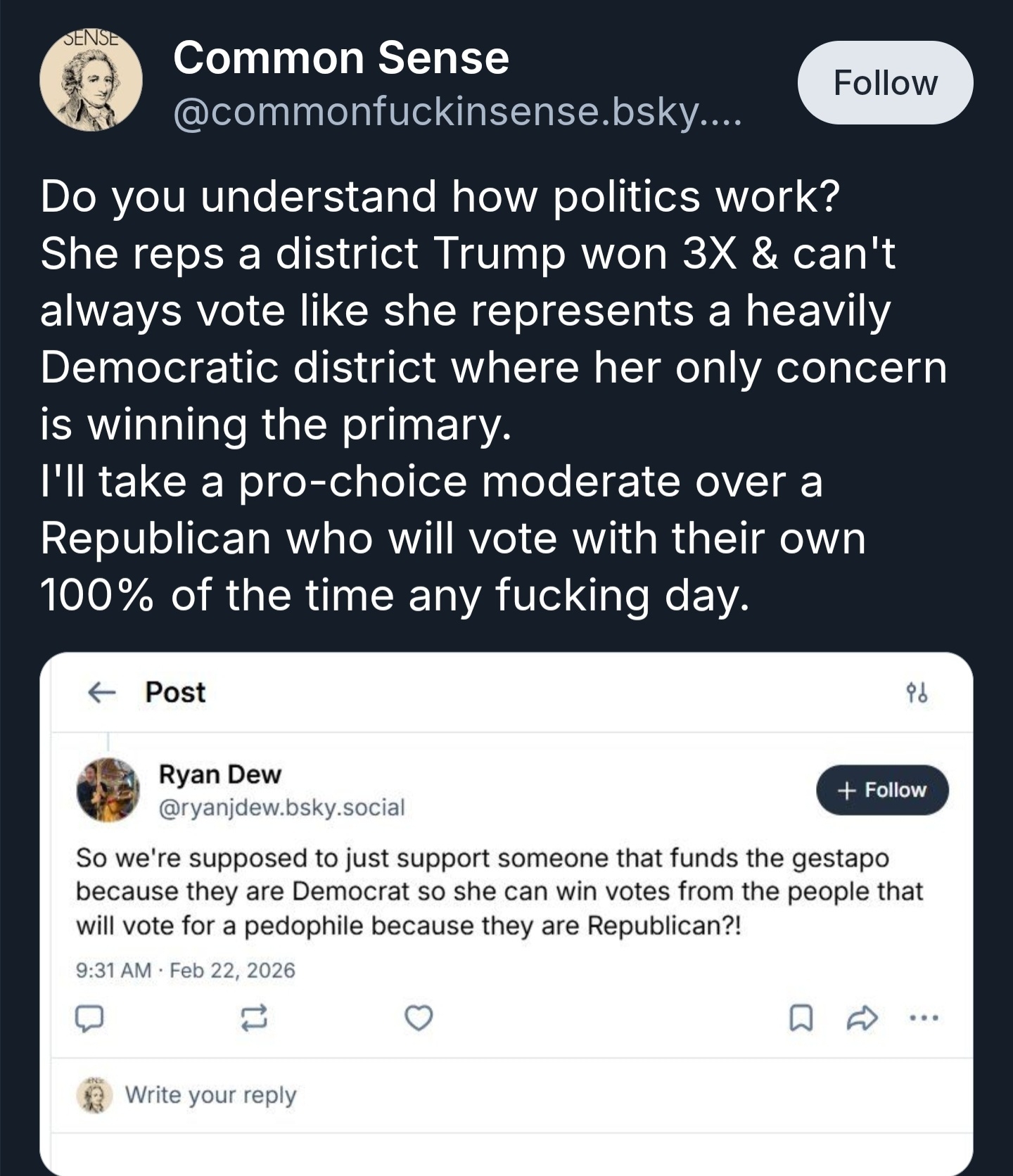
Task: Click the 9:31 AM Feb 22 timestamp
Action: (186, 971)
